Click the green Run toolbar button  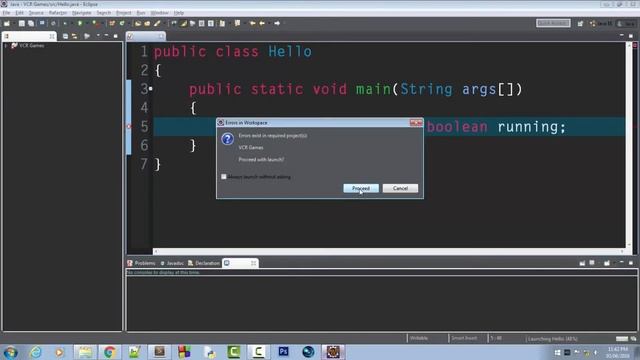(80, 23)
